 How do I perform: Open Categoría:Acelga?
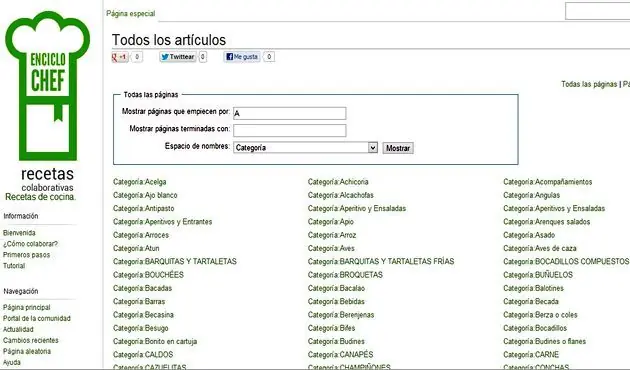[139, 182]
